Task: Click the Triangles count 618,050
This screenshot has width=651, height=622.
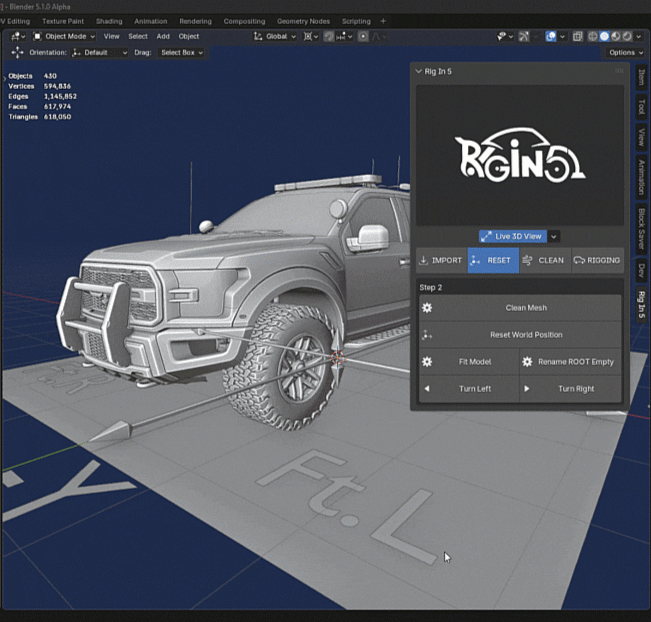Action: [x=57, y=117]
